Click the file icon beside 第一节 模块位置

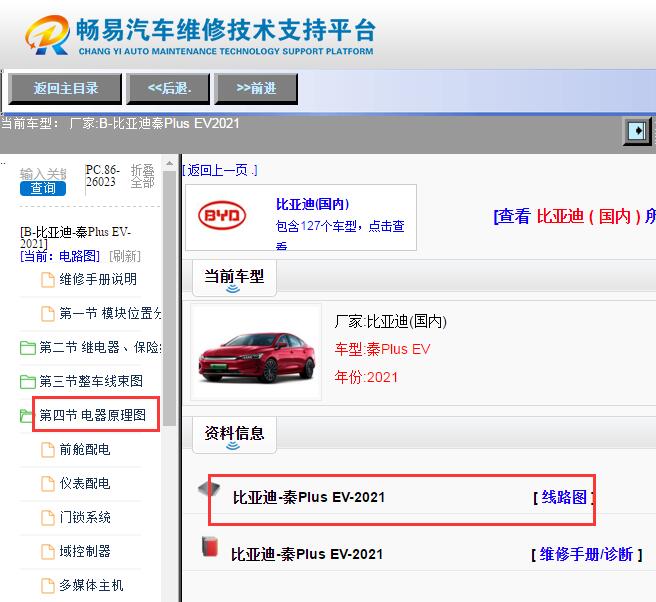click(48, 314)
